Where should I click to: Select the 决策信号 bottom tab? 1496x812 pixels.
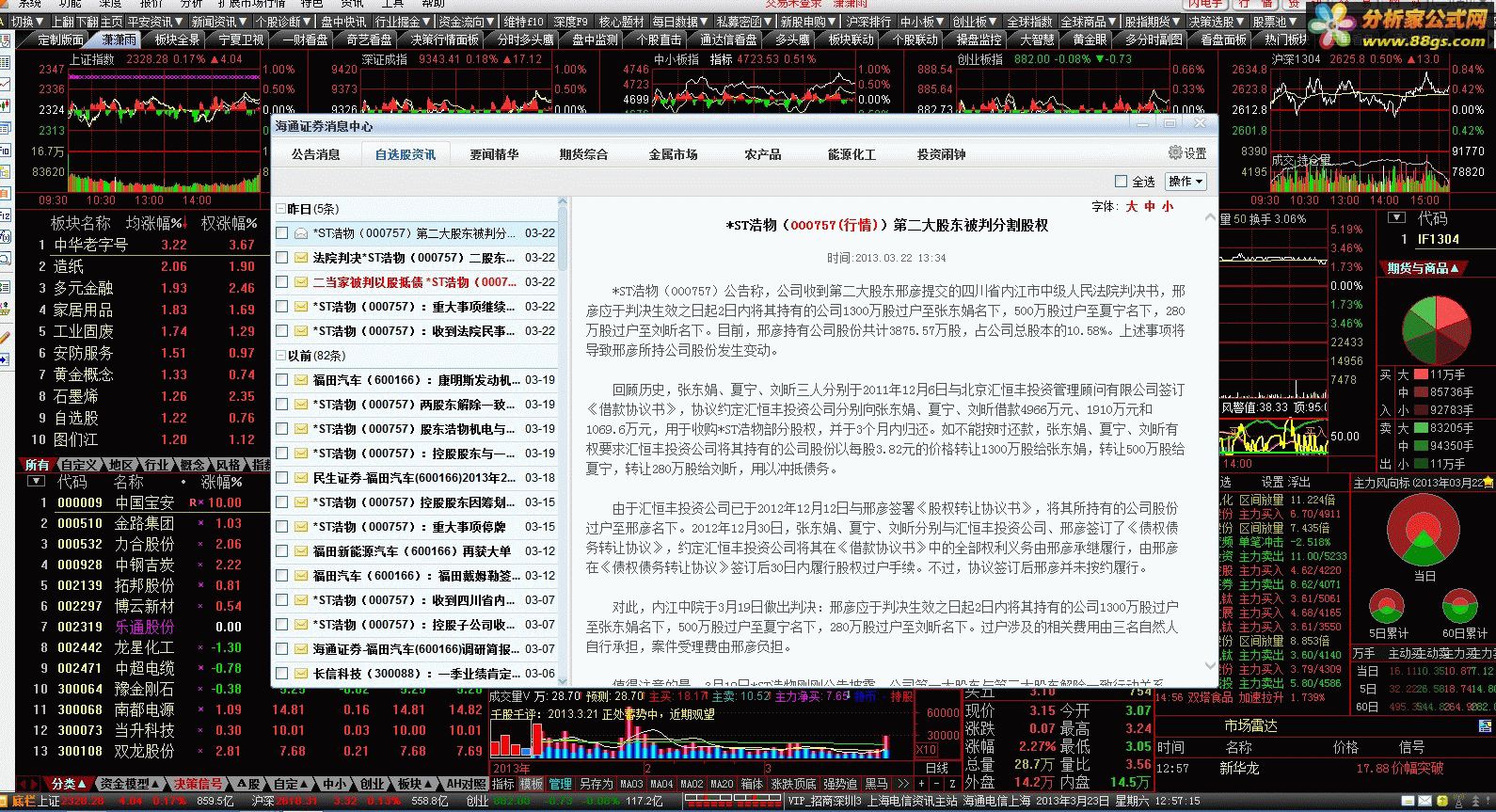pos(198,783)
